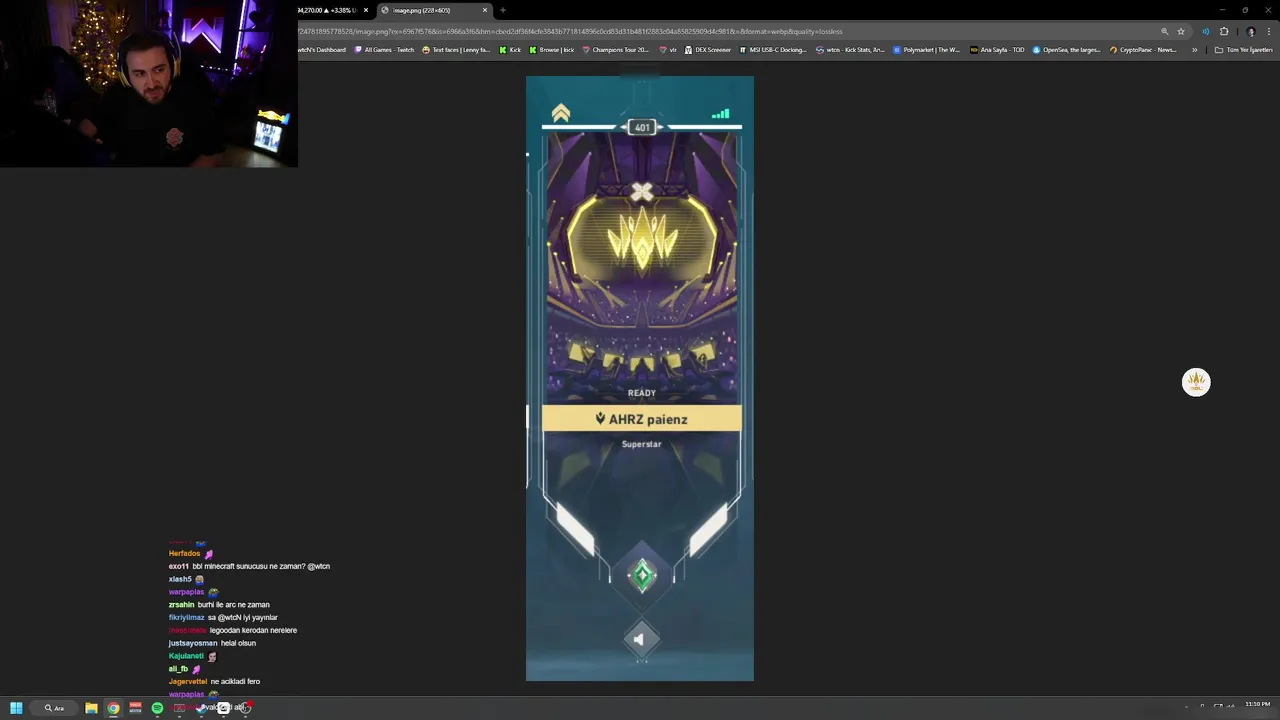This screenshot has height=720, width=1280.
Task: Bookmark this page with the star icon
Action: pyautogui.click(x=1181, y=31)
